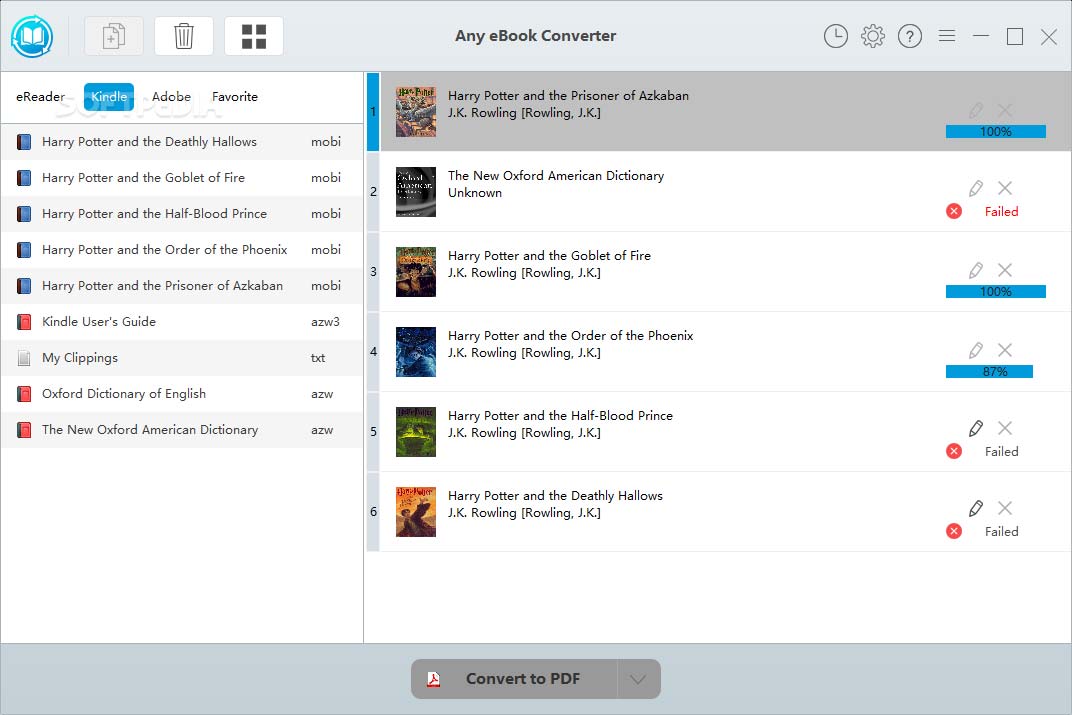Image resolution: width=1072 pixels, height=715 pixels.
Task: Select Prisoner of Azkaban in library list
Action: pos(181,286)
